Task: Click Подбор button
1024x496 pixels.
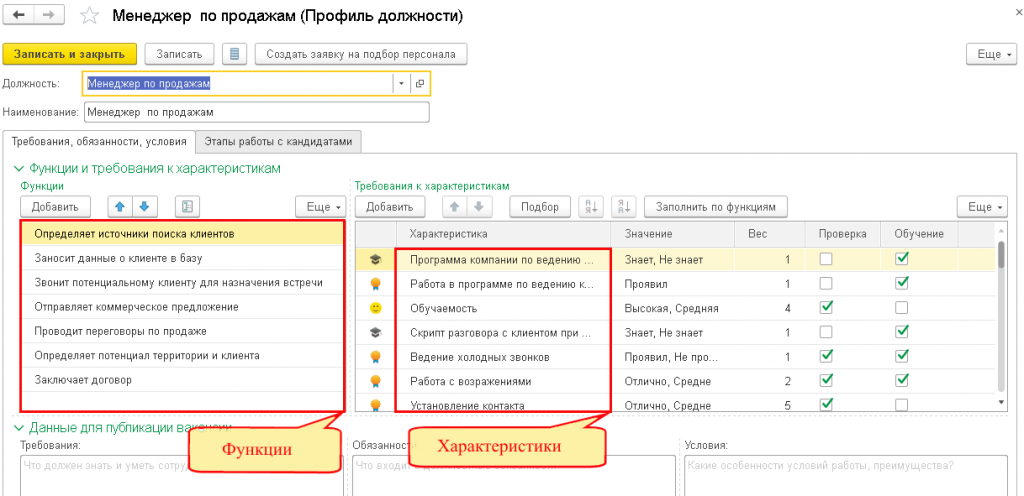Action: pos(539,207)
